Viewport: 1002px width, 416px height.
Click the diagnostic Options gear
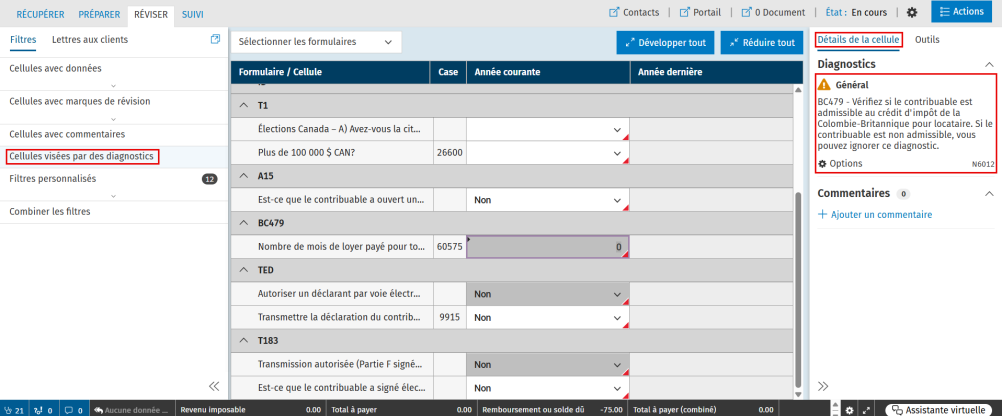pyautogui.click(x=823, y=163)
